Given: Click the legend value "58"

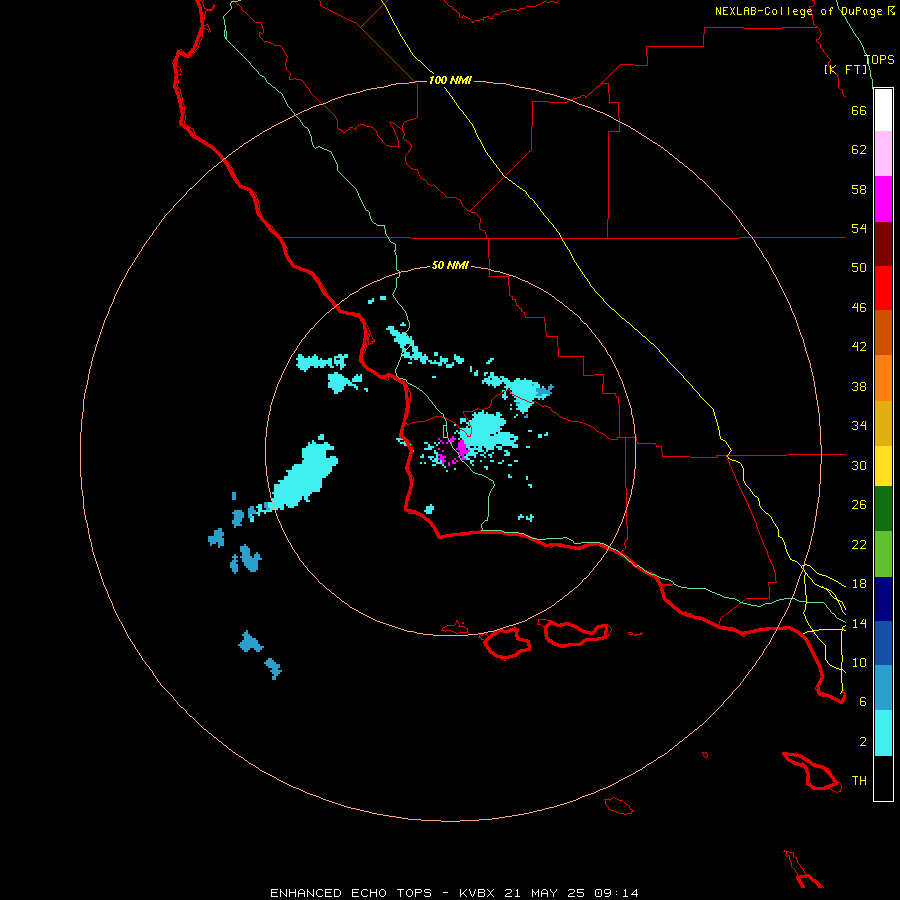Looking at the screenshot, I should click(x=859, y=189).
